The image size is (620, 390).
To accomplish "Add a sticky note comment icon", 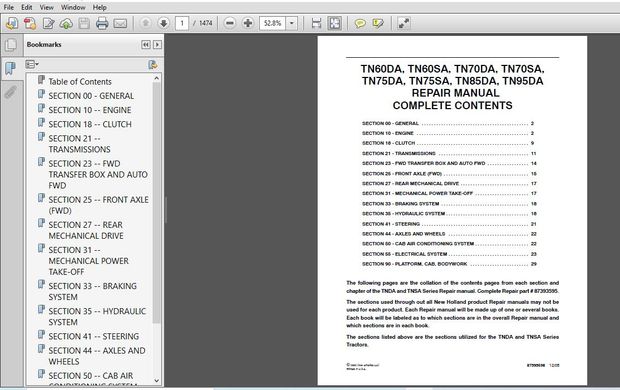I will (x=360, y=23).
